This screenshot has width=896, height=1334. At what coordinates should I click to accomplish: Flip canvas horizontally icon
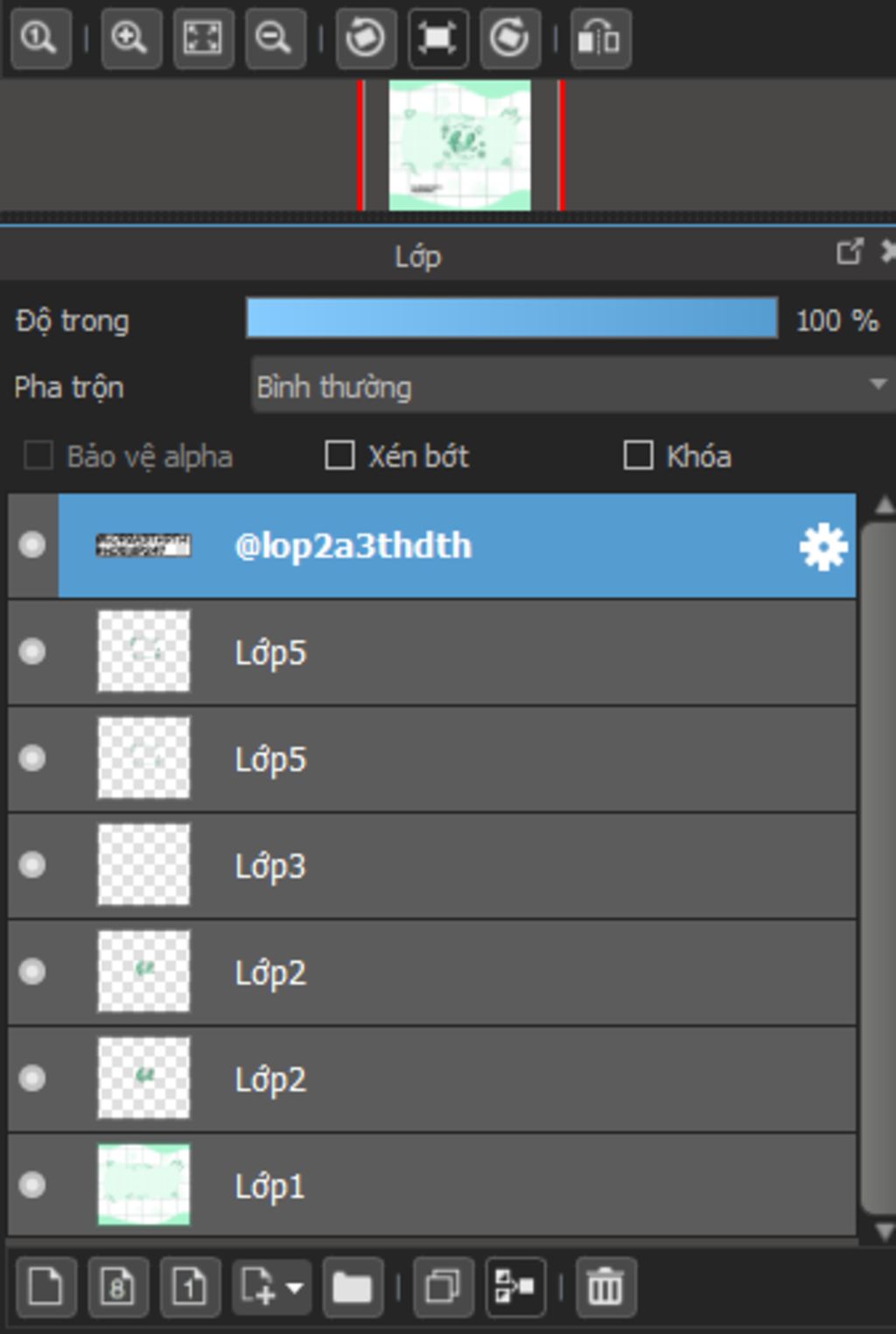(600, 38)
